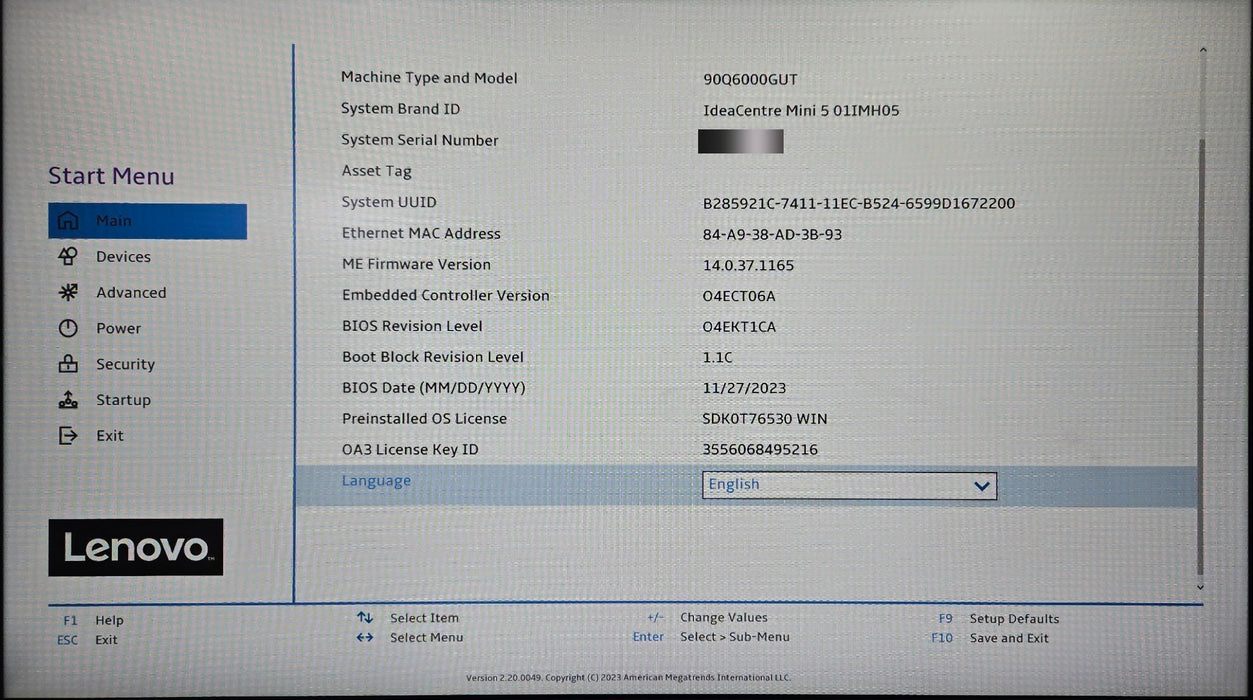Screen dimensions: 1253x700
Task: Click the BIOS Date (MM/DD/YYYY) label
Action: 433,388
